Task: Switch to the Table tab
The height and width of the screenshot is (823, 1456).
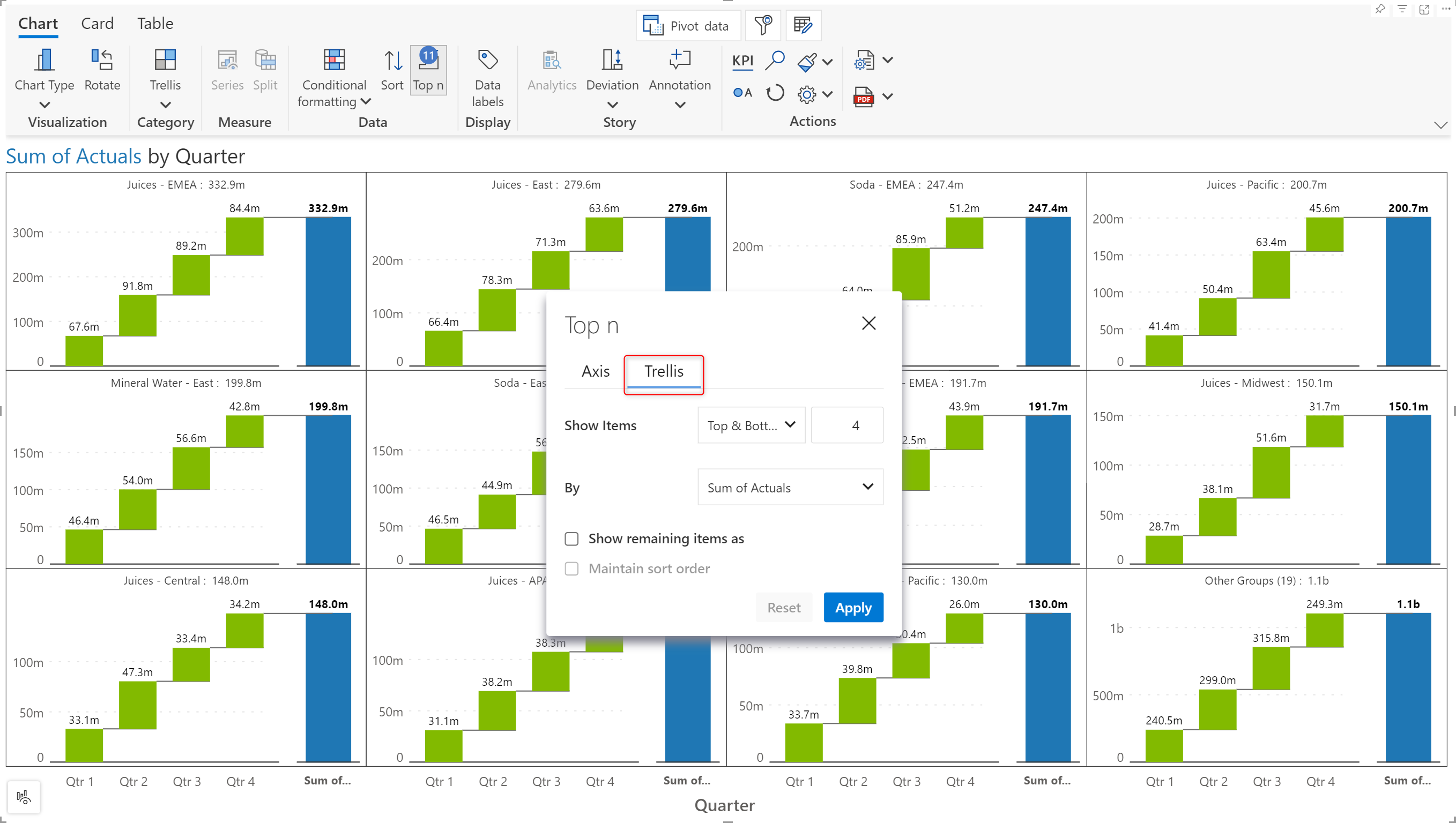Action: (x=154, y=24)
